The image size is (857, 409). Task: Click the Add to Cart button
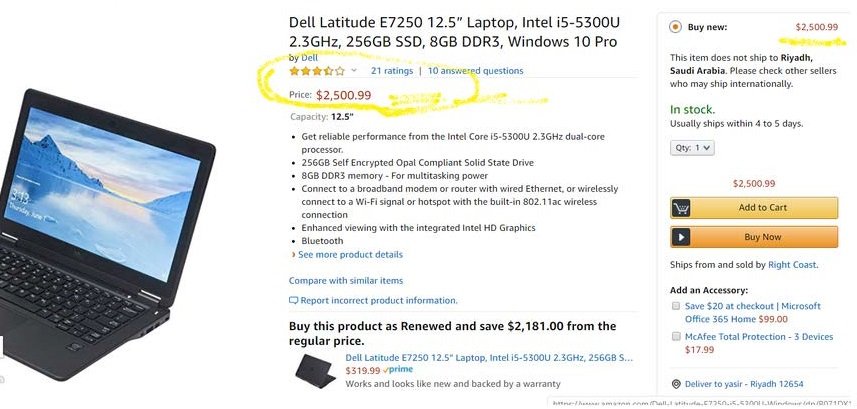click(x=763, y=208)
